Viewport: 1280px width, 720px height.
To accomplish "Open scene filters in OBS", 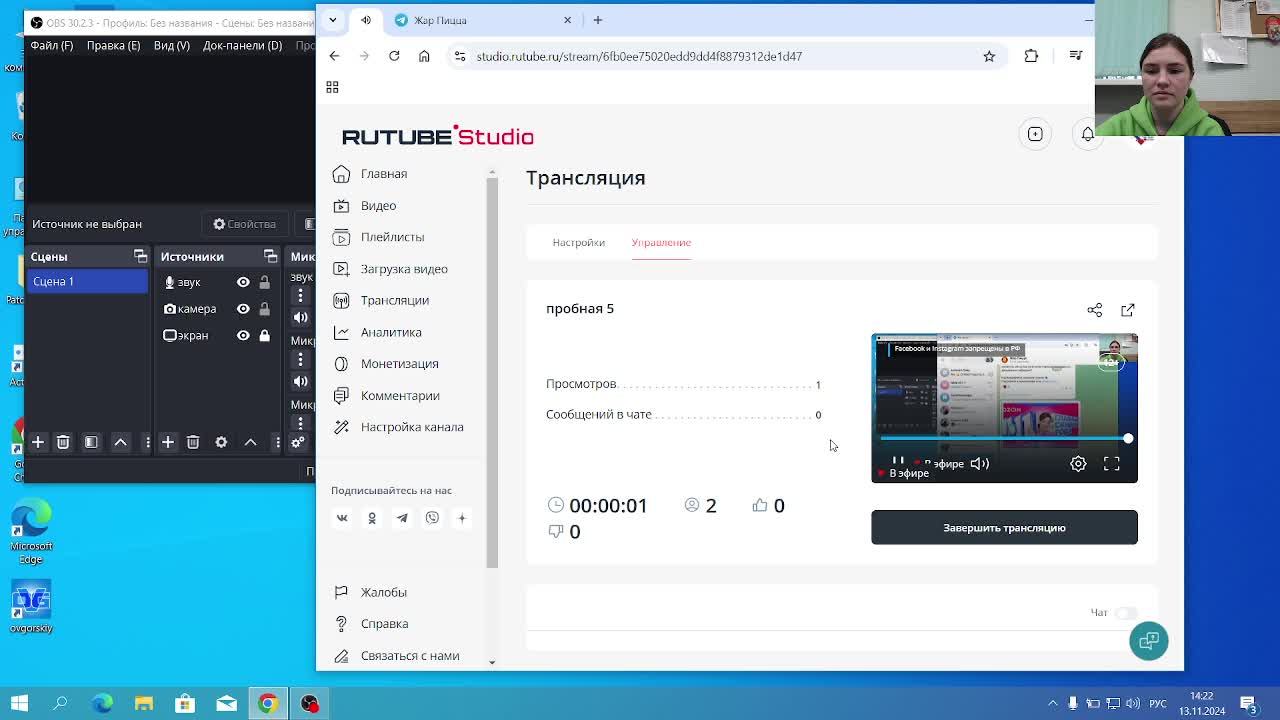I will click(x=91, y=442).
